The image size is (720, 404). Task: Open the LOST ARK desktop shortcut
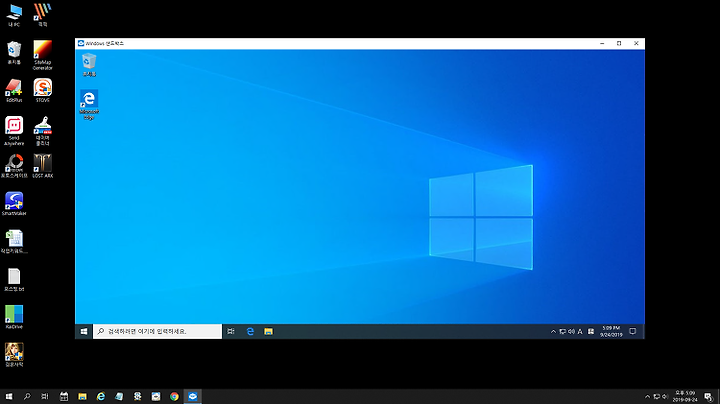click(x=43, y=166)
